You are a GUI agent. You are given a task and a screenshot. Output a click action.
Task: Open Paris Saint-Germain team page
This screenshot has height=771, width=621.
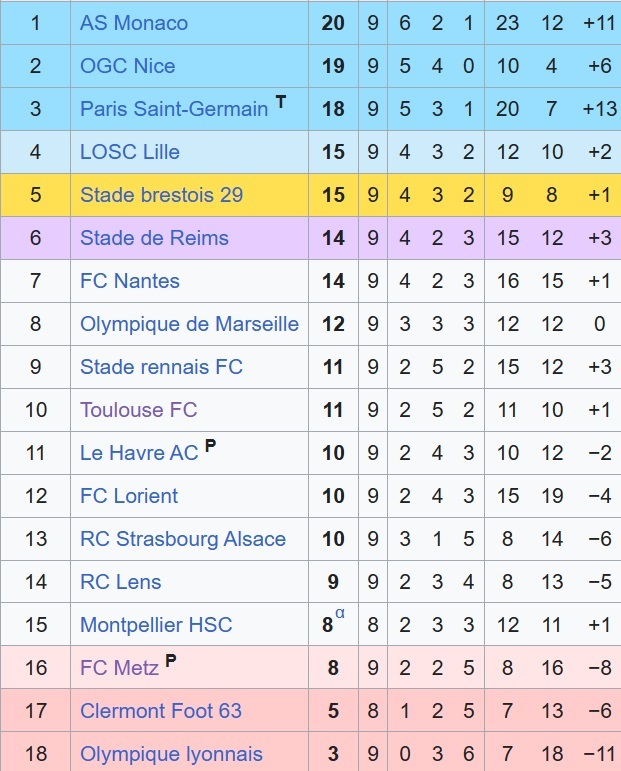pyautogui.click(x=174, y=109)
